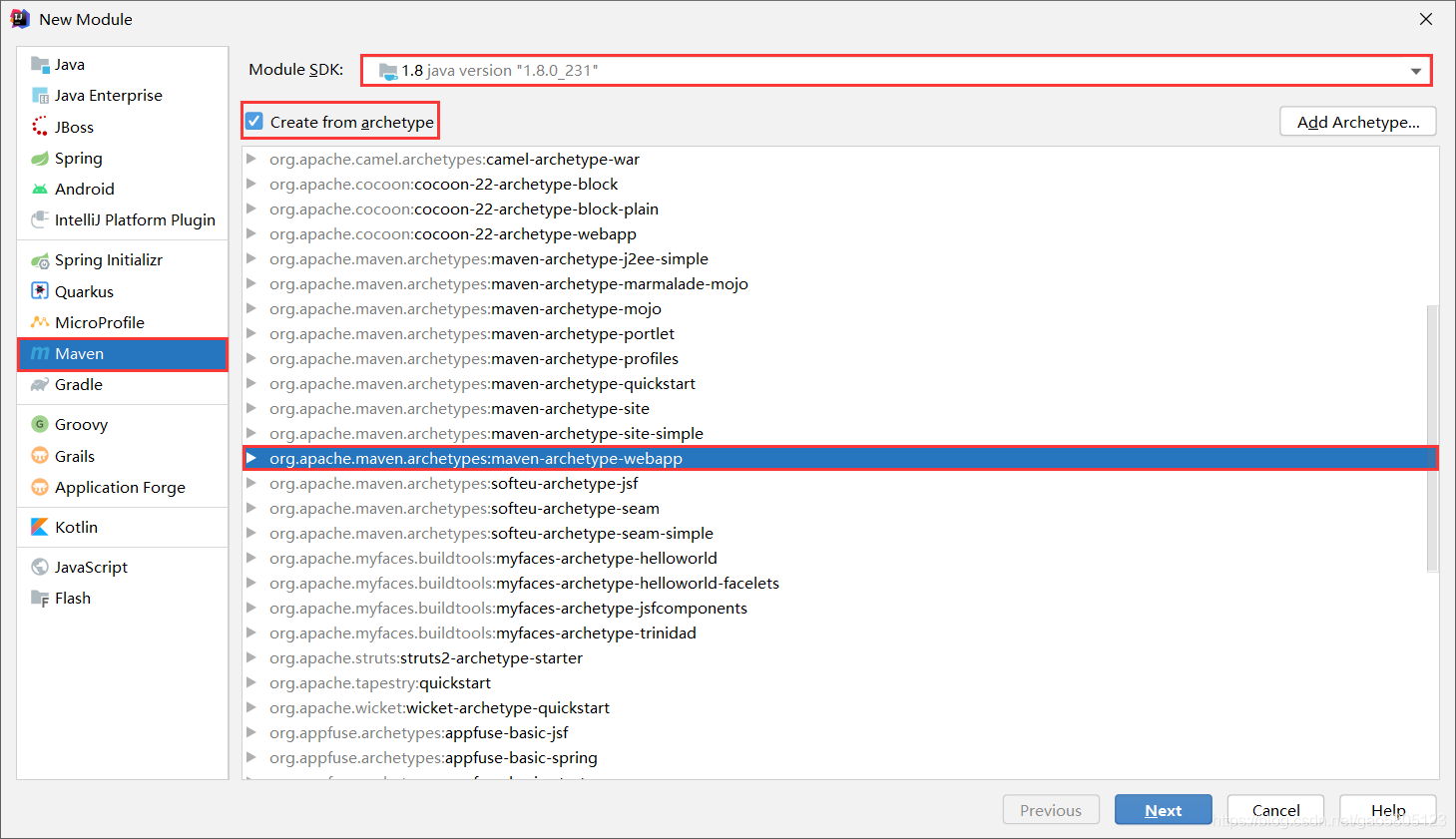Click the IntelliJ IDEA title bar icon
The image size is (1456, 839).
click(x=20, y=19)
